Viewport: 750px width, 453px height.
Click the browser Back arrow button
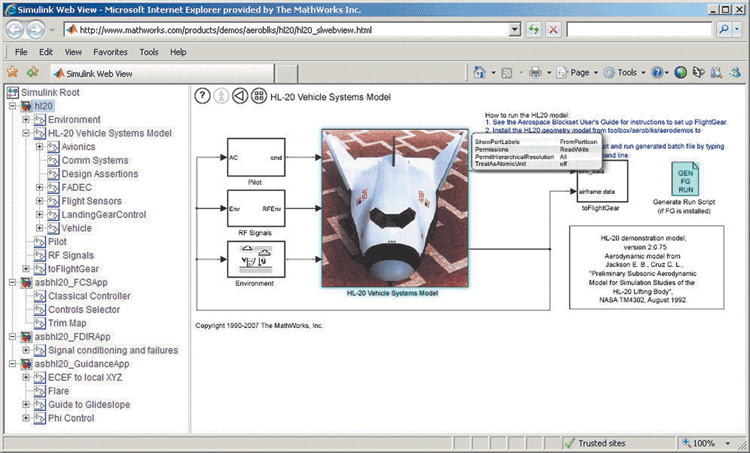15,30
